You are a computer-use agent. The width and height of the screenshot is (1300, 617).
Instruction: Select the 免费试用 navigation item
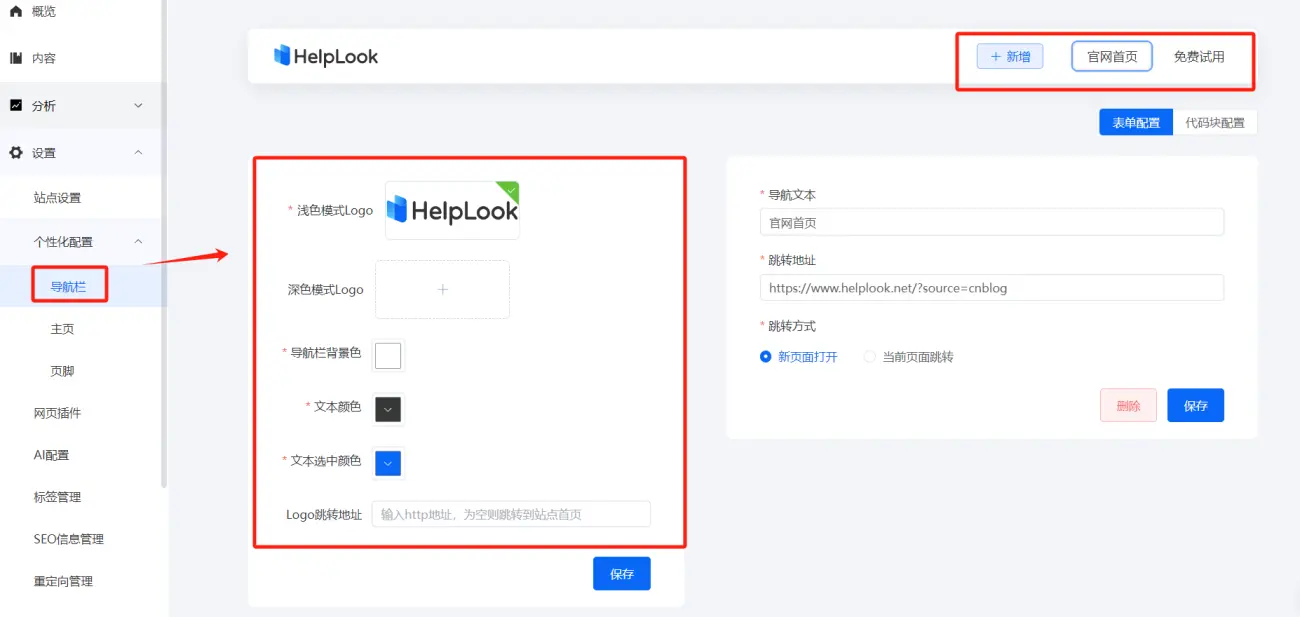pos(1198,56)
